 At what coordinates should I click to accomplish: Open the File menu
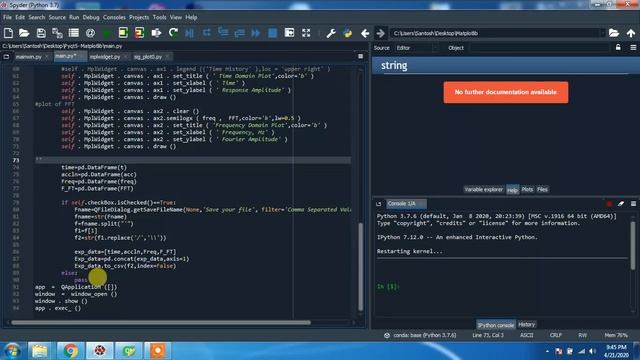7,18
